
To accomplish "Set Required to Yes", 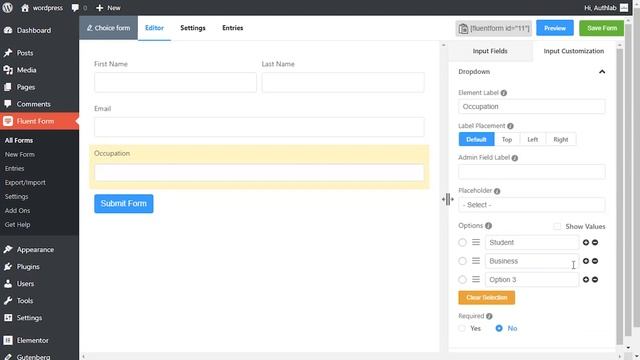I will click(x=462, y=328).
